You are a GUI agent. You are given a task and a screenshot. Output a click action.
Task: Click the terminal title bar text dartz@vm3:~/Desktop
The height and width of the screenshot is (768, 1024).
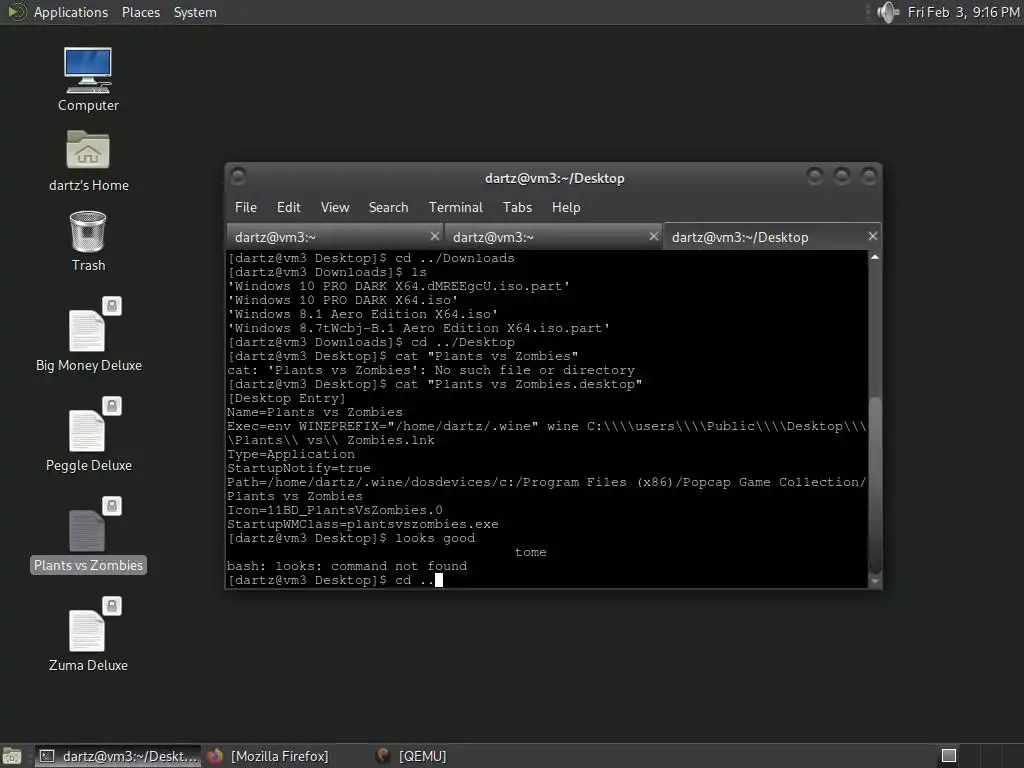point(554,178)
